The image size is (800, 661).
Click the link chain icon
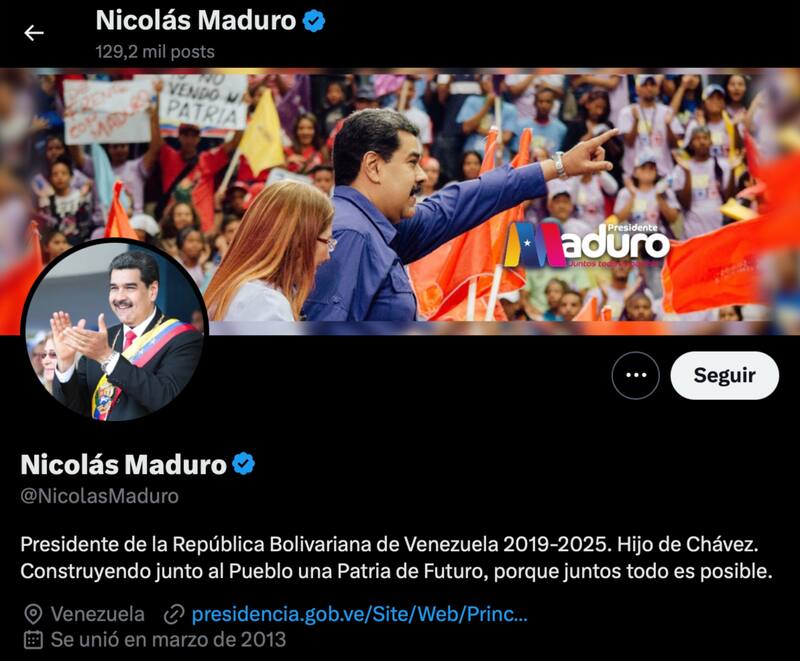[173, 615]
